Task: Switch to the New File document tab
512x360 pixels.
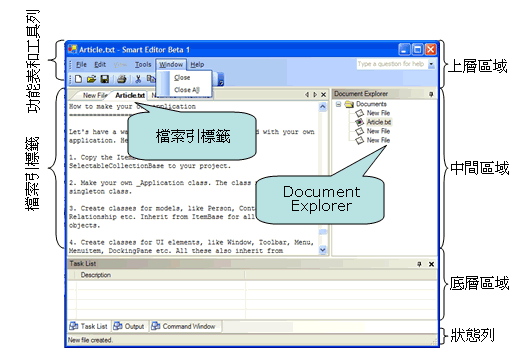Action: [x=94, y=95]
